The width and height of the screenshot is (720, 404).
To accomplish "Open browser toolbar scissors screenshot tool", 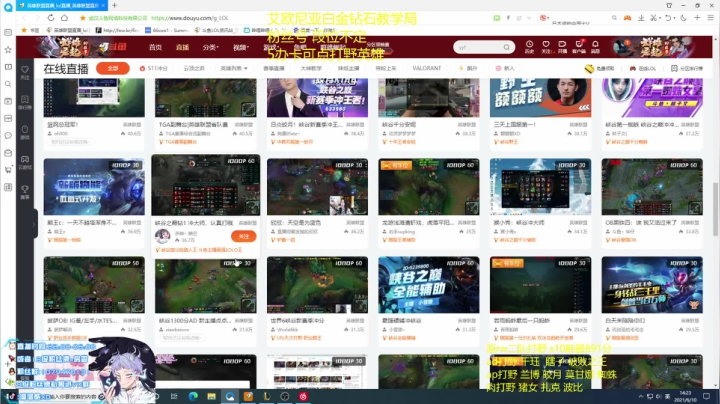I will 653,18.
